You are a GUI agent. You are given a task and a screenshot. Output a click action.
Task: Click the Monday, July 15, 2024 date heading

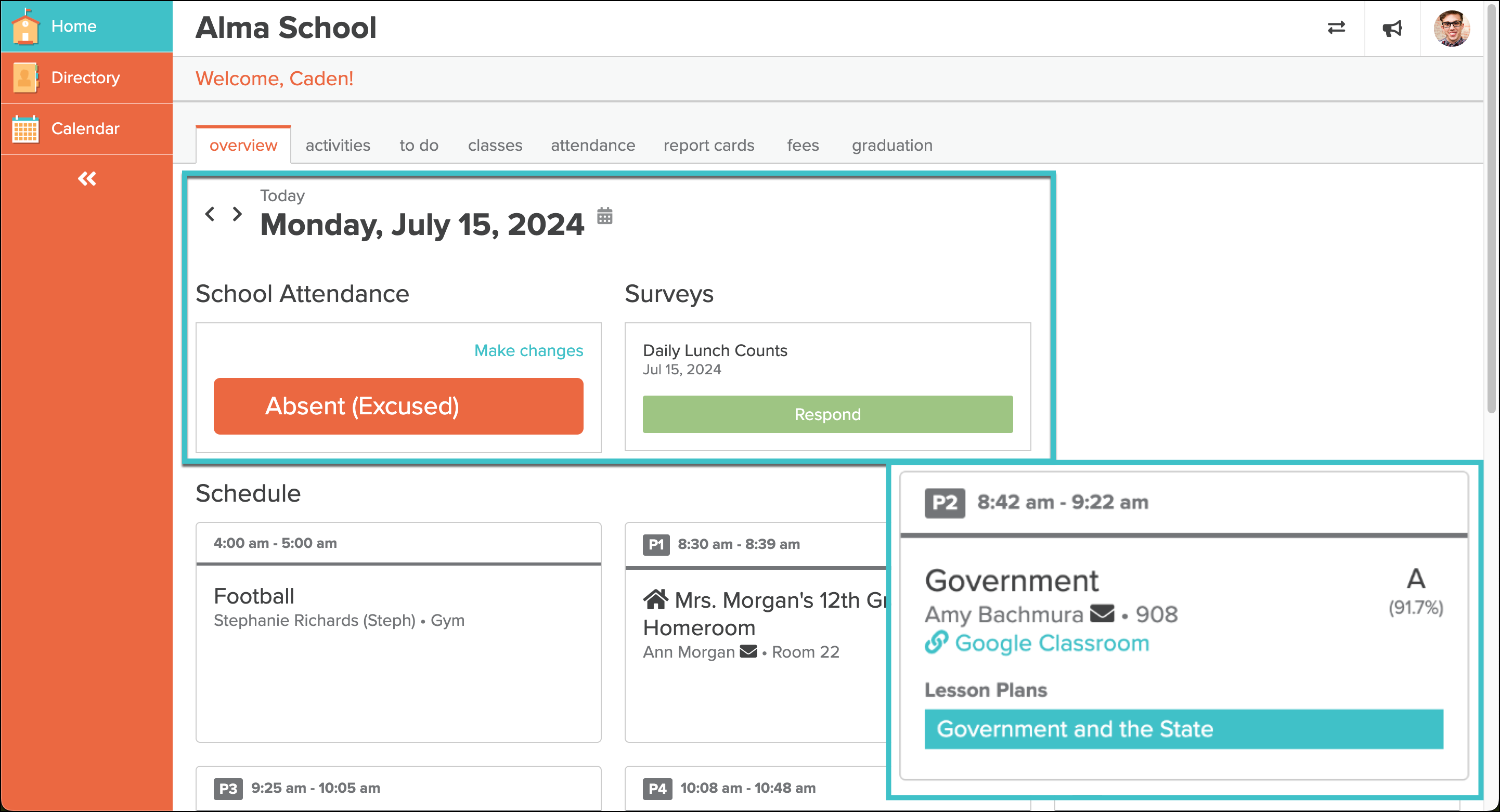422,225
